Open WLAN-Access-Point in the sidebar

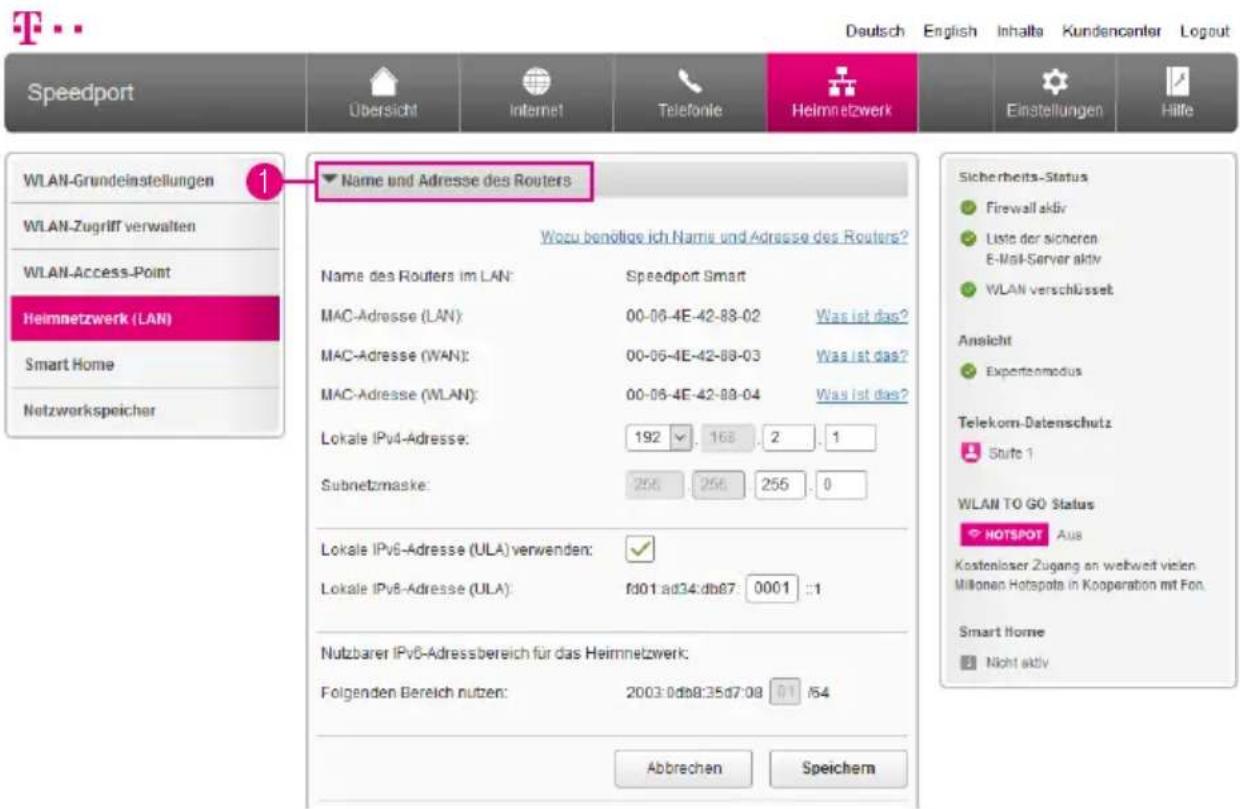click(144, 273)
